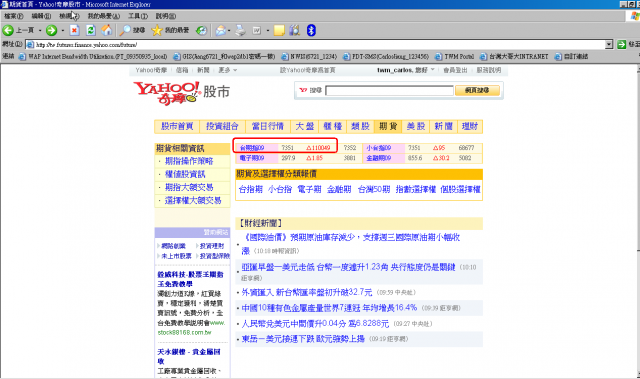Click the green Go arrow button
This screenshot has width=640, height=379.
[x=622, y=44]
